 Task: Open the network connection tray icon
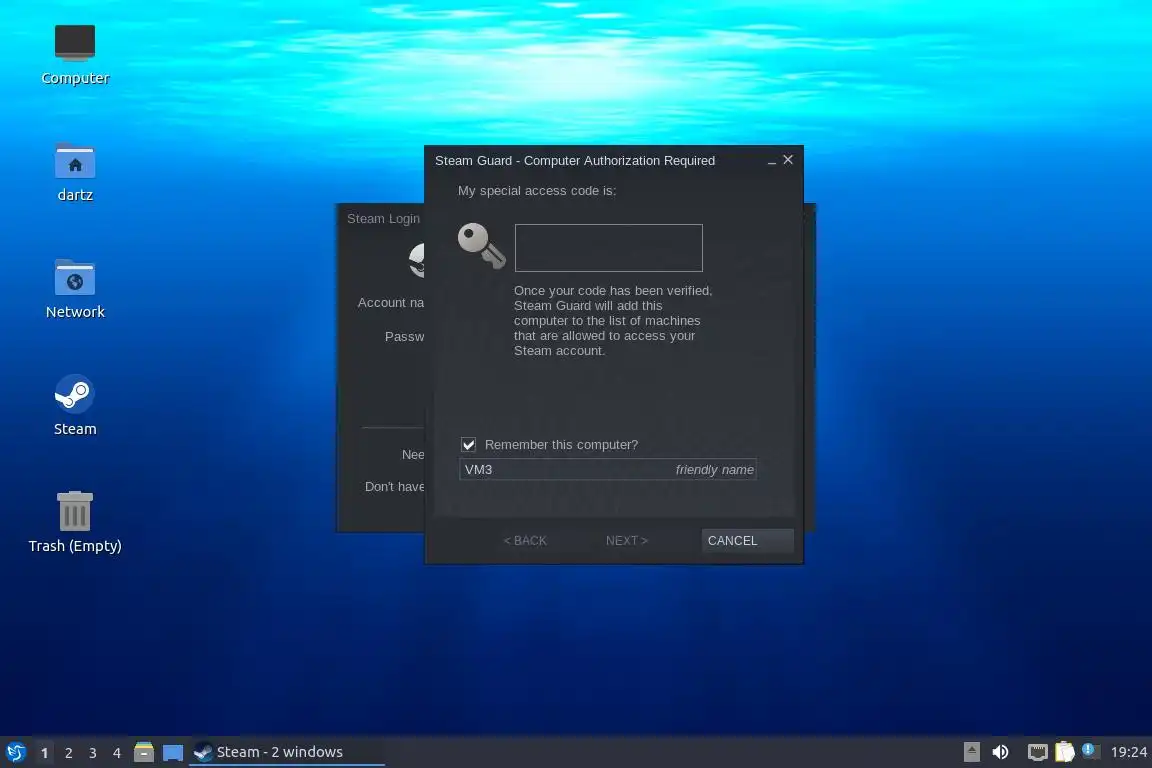pyautogui.click(x=1037, y=752)
